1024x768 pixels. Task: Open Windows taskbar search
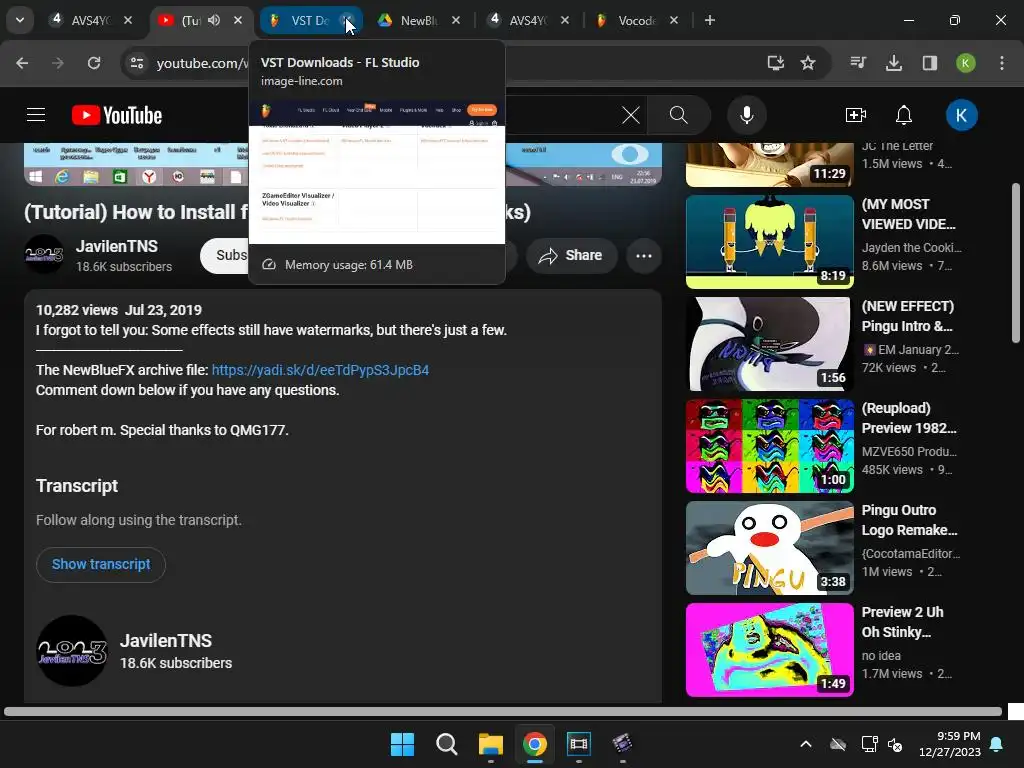click(447, 744)
